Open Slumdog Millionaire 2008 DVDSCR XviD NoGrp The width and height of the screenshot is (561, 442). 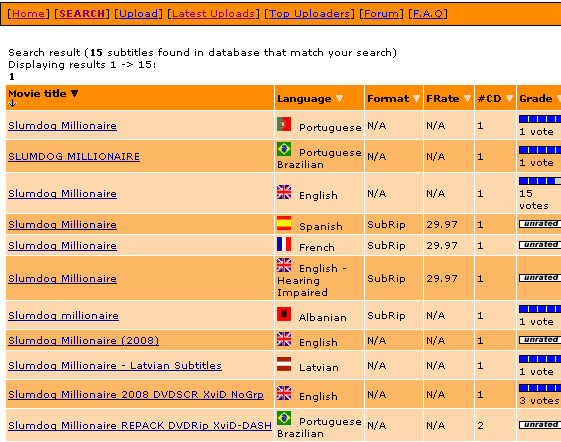click(136, 394)
